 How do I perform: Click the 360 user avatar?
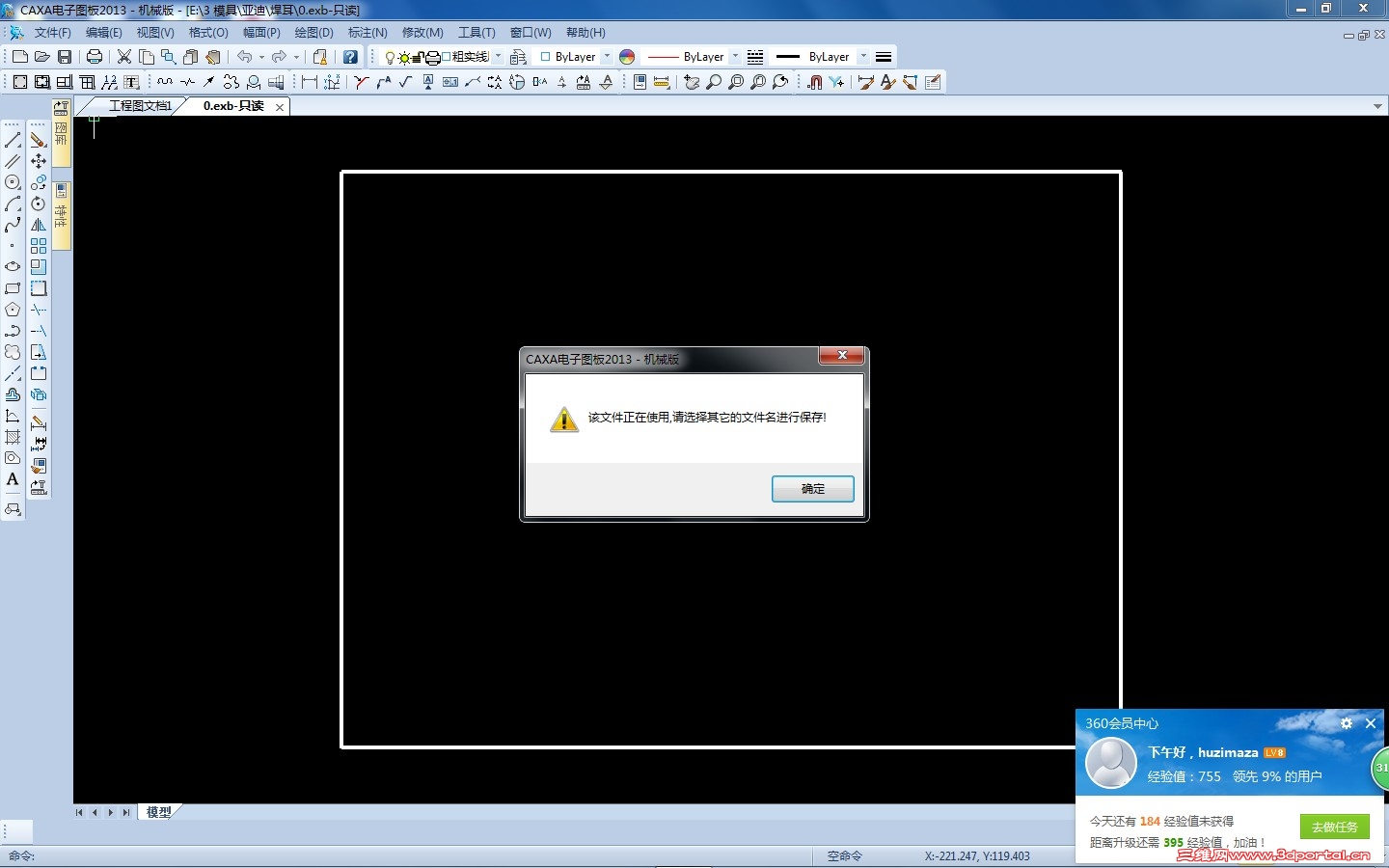point(1111,763)
